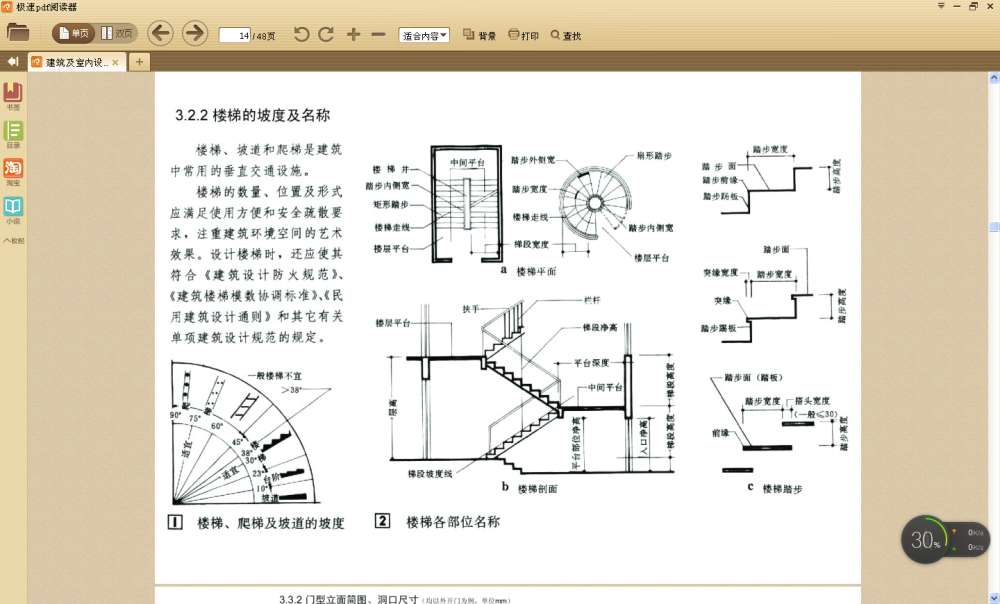1000x604 pixels.
Task: Open the 小说 novel sidebar icon
Action: pos(13,210)
